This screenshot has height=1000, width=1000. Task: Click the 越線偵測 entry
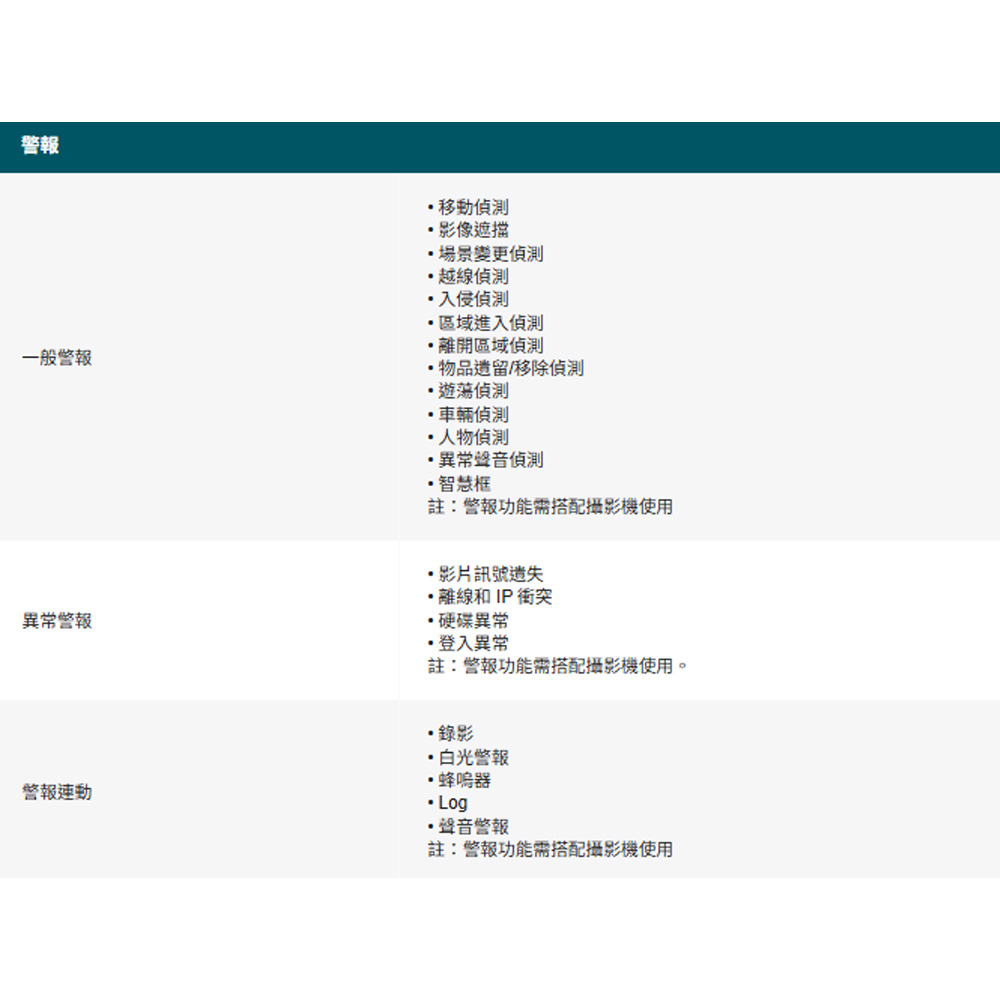click(x=472, y=276)
